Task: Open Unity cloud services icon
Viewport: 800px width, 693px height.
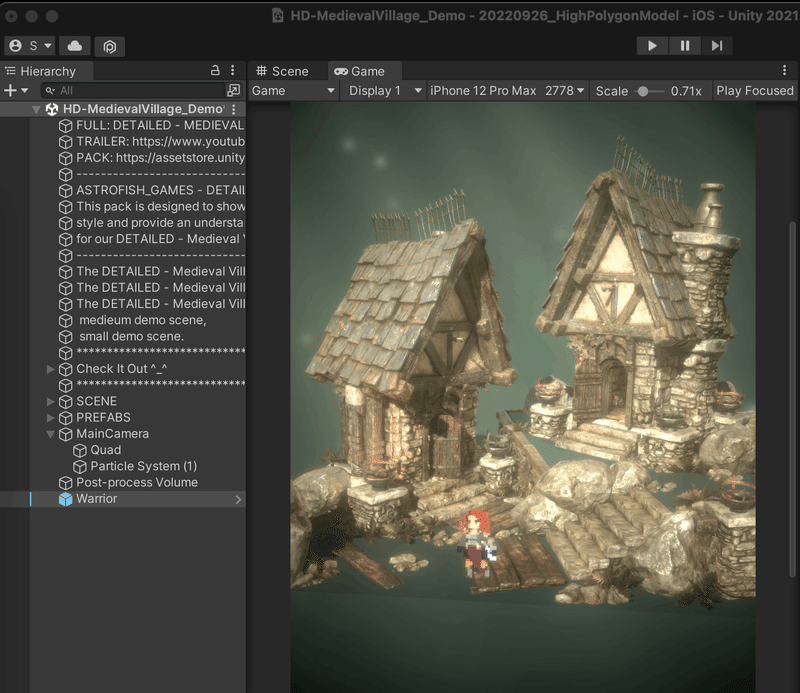Action: click(x=74, y=46)
